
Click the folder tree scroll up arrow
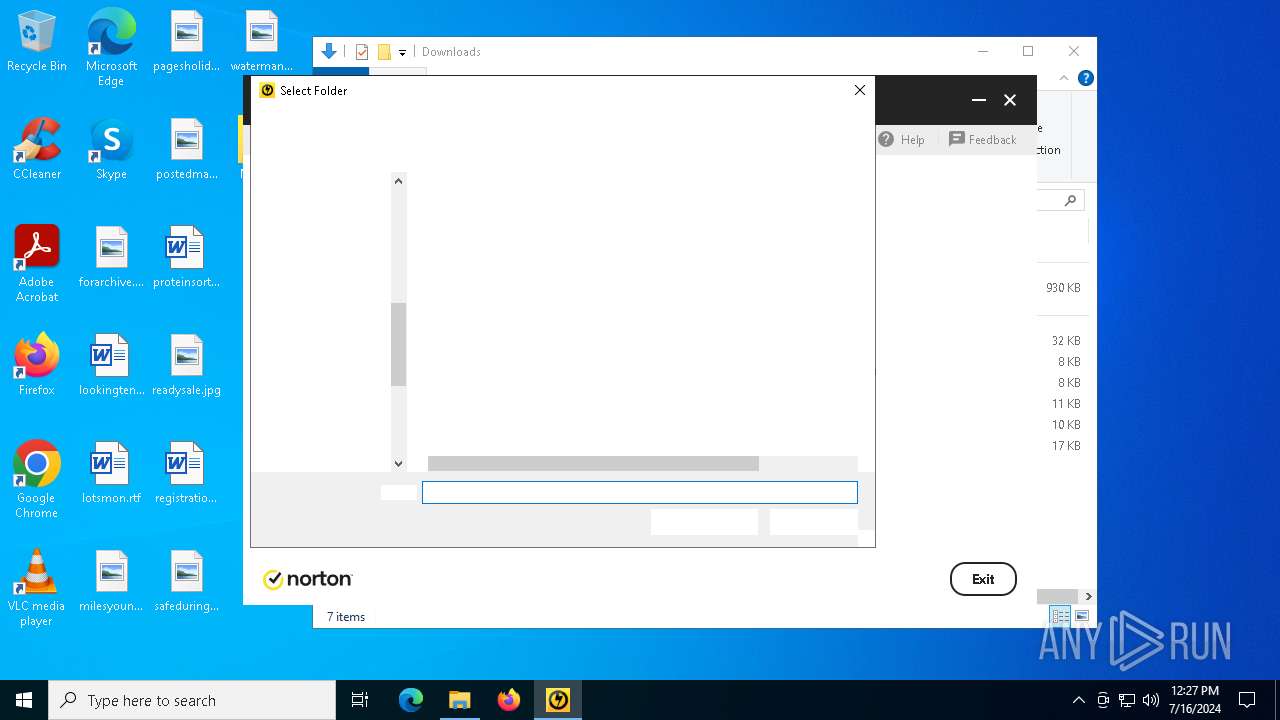click(398, 181)
